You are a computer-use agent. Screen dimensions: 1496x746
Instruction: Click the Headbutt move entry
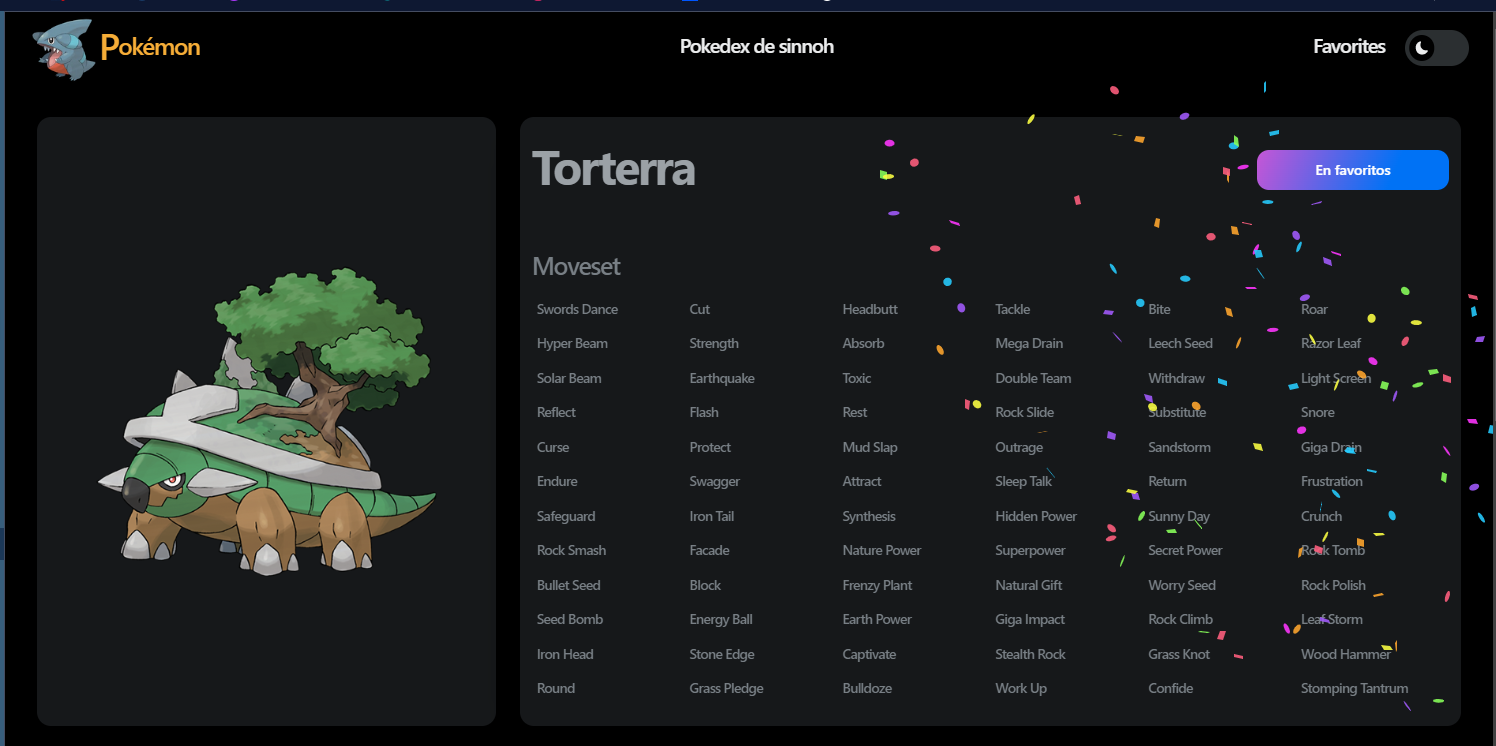[870, 309]
